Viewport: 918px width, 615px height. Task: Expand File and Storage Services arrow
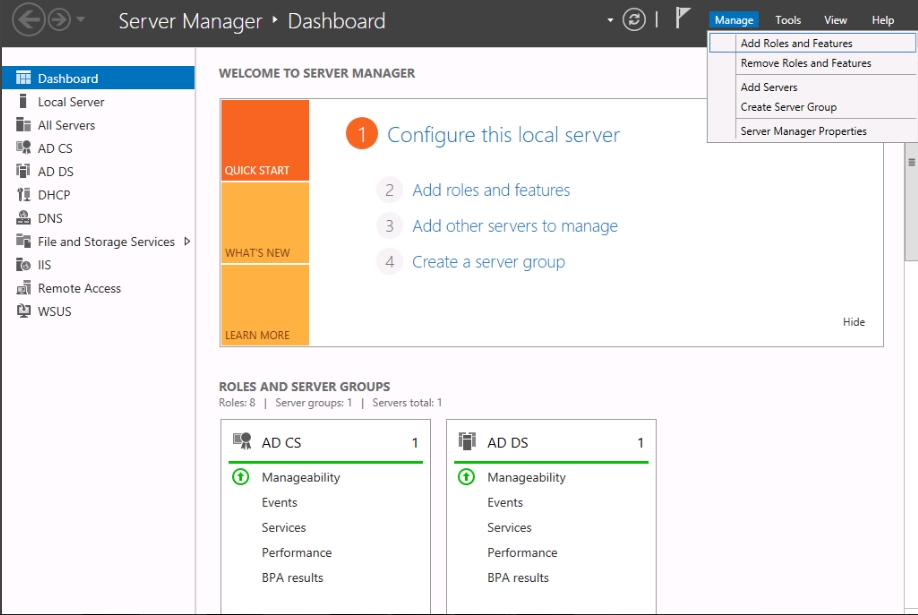(x=187, y=241)
